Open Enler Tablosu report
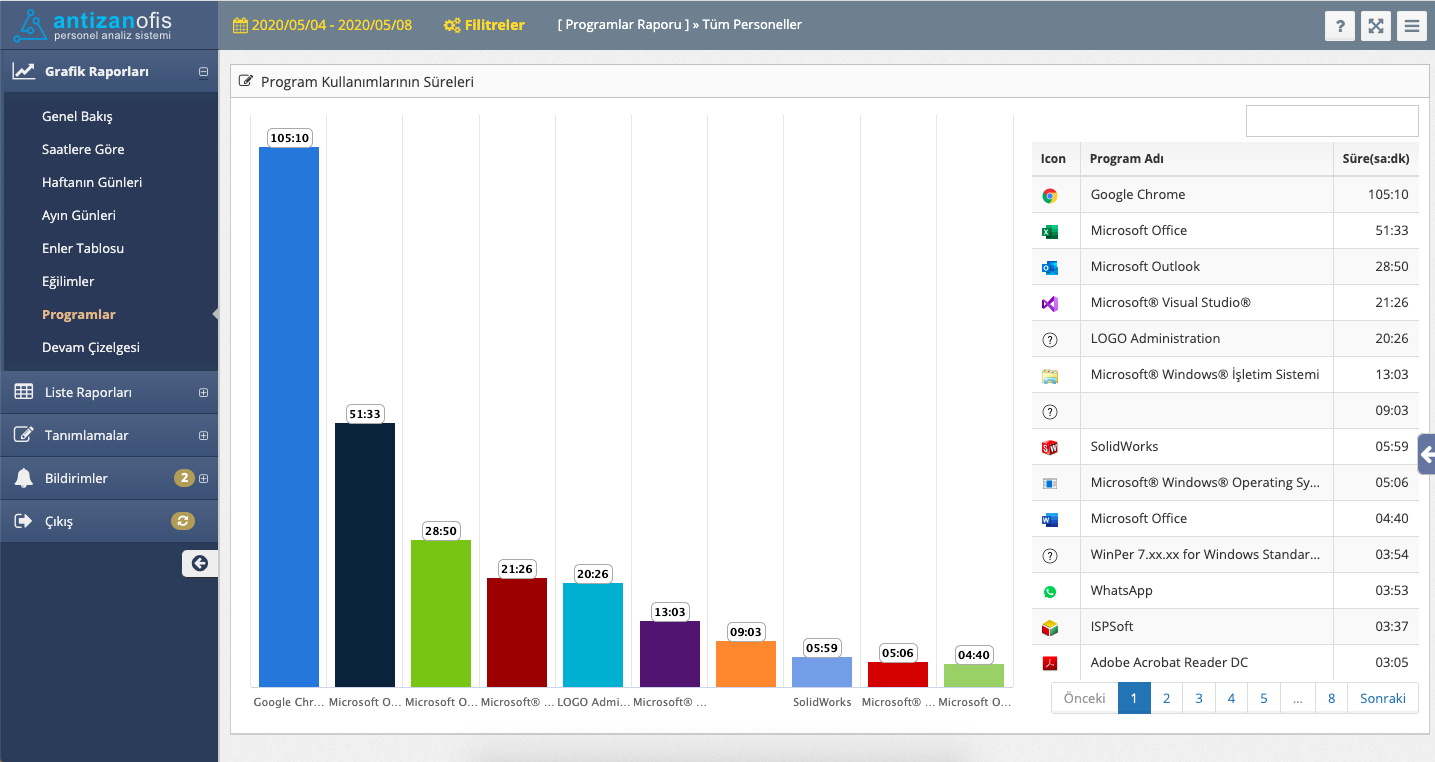Image resolution: width=1435 pixels, height=762 pixels. click(x=83, y=248)
